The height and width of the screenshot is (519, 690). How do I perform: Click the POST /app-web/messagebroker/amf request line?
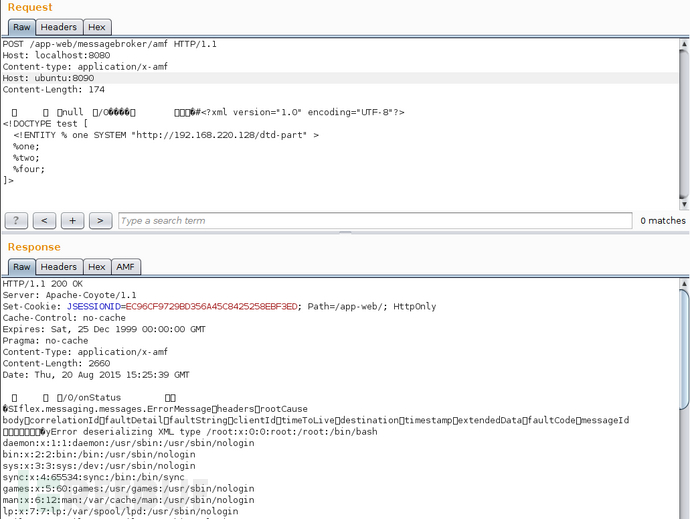[x=110, y=44]
